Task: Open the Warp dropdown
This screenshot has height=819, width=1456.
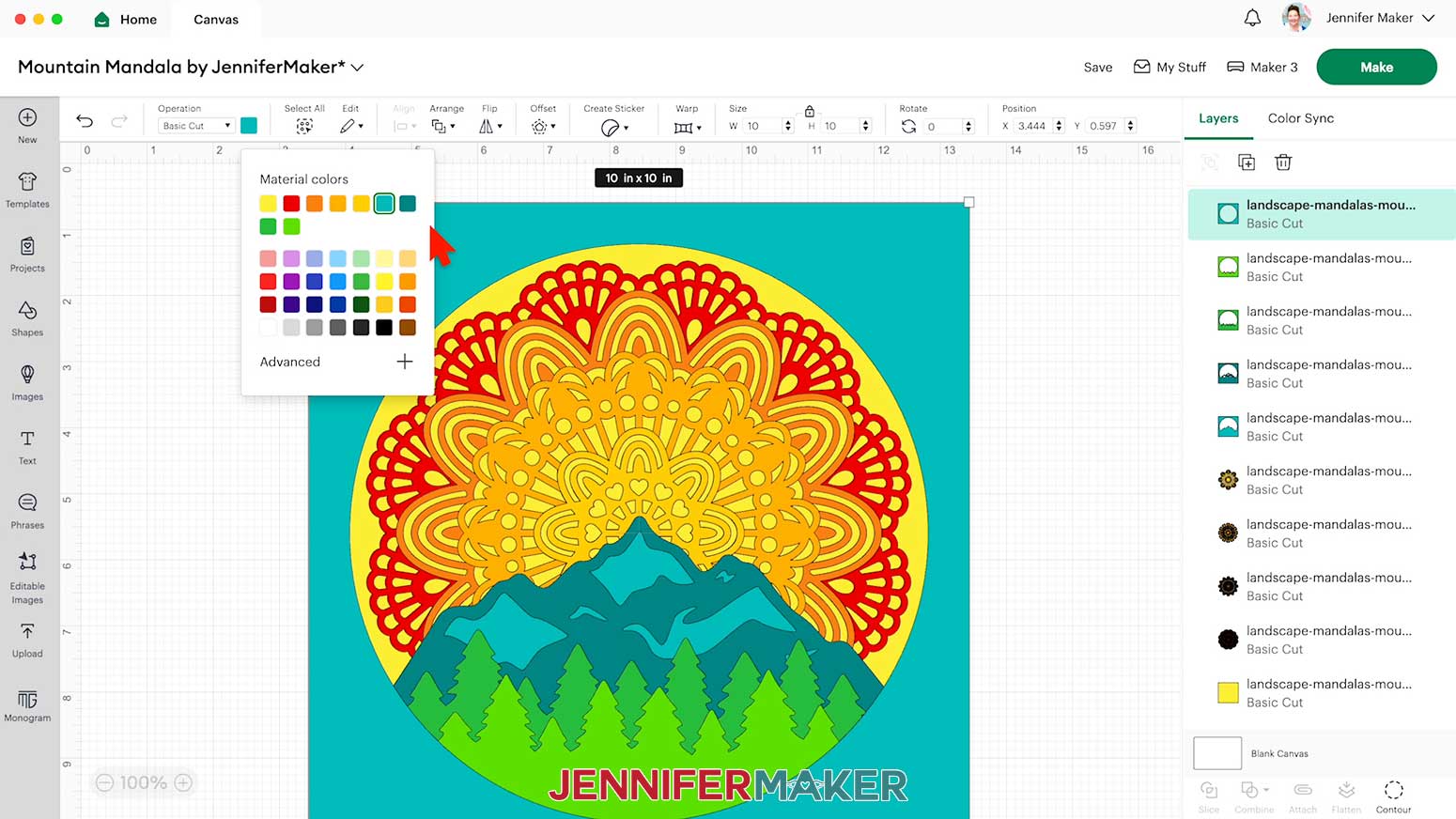Action: pos(688,127)
